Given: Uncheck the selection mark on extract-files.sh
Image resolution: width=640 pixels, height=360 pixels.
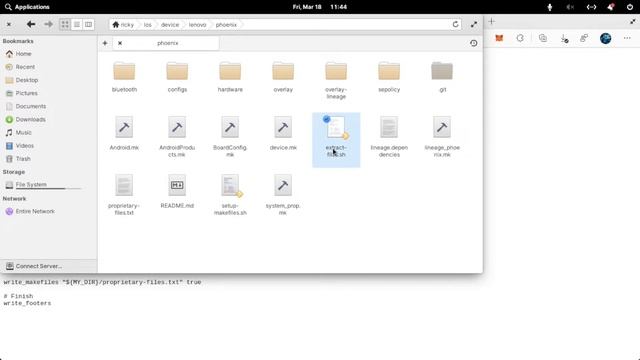Looking at the screenshot, I should point(327,119).
